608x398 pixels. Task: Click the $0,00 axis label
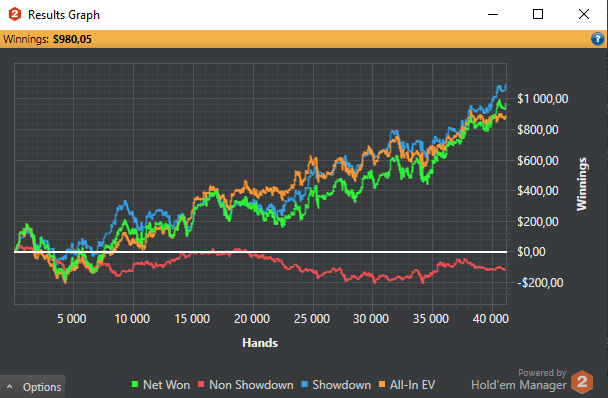531,252
